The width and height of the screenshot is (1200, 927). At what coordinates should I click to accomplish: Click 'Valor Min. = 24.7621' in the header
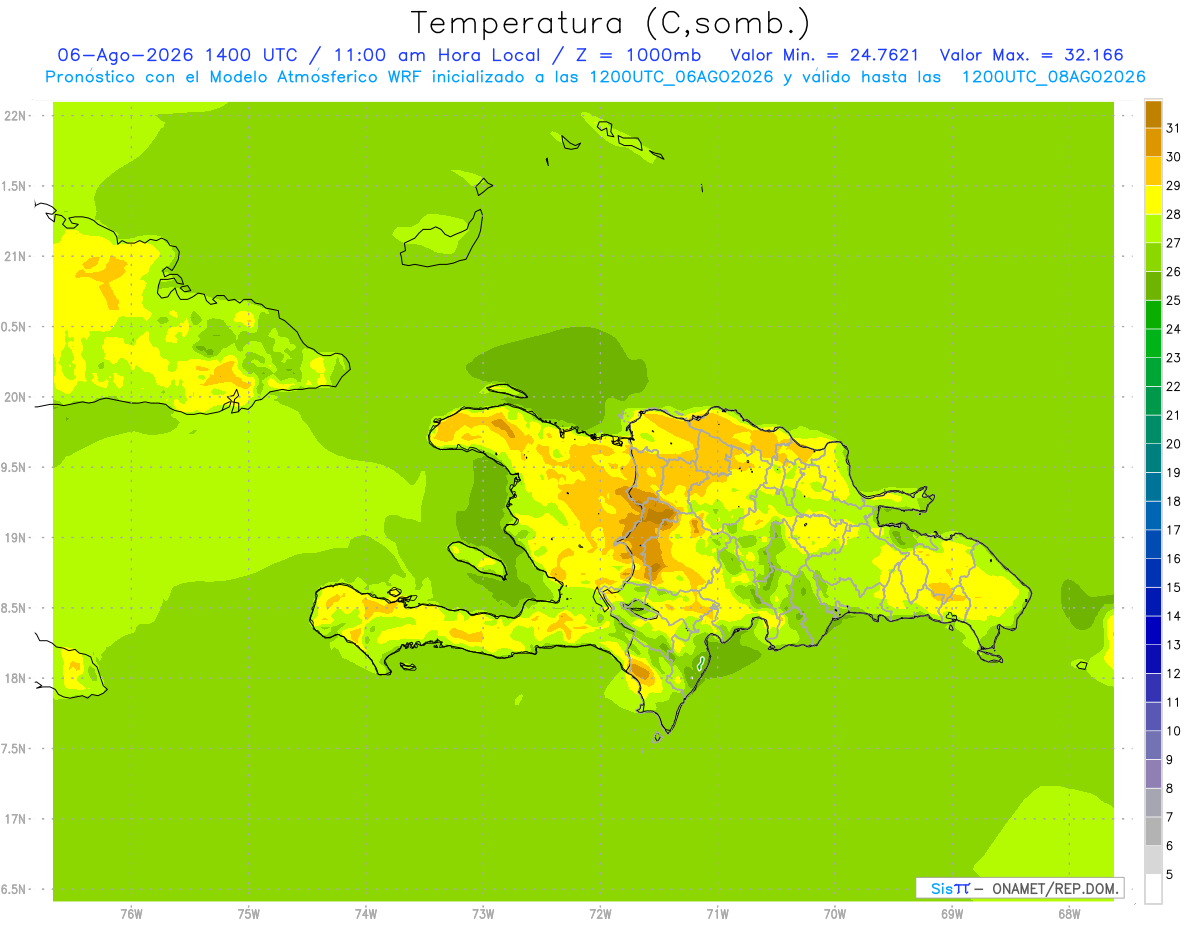click(x=825, y=56)
